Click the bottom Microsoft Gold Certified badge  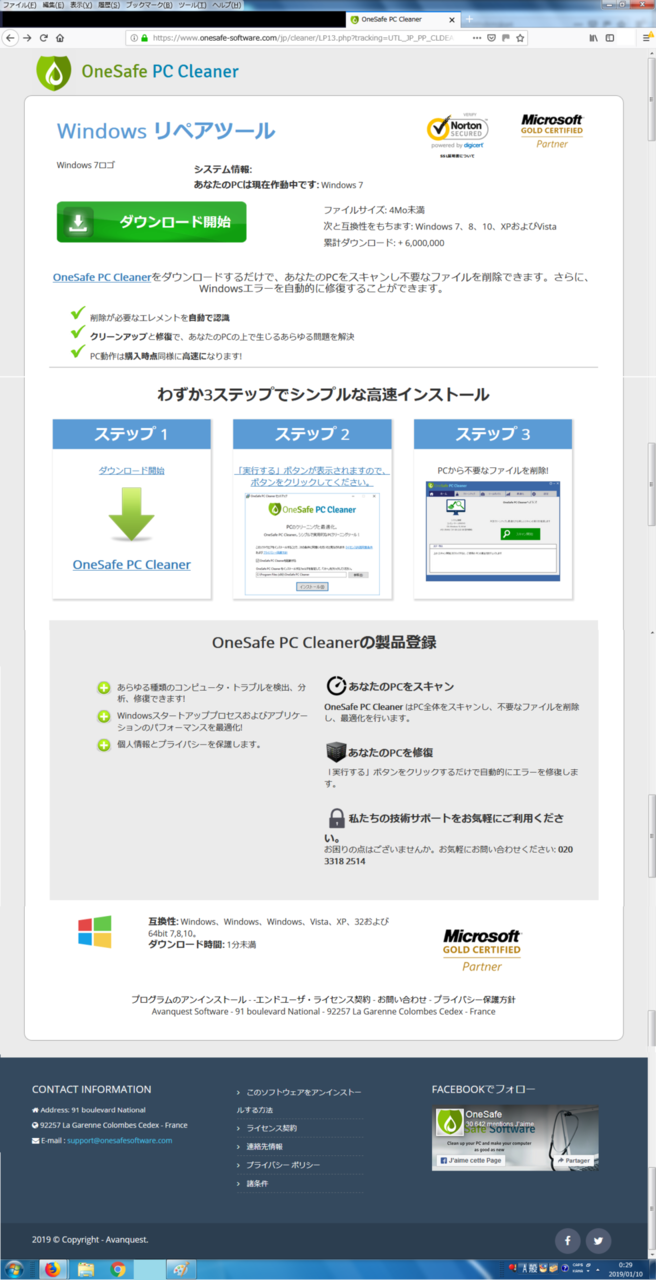click(482, 949)
